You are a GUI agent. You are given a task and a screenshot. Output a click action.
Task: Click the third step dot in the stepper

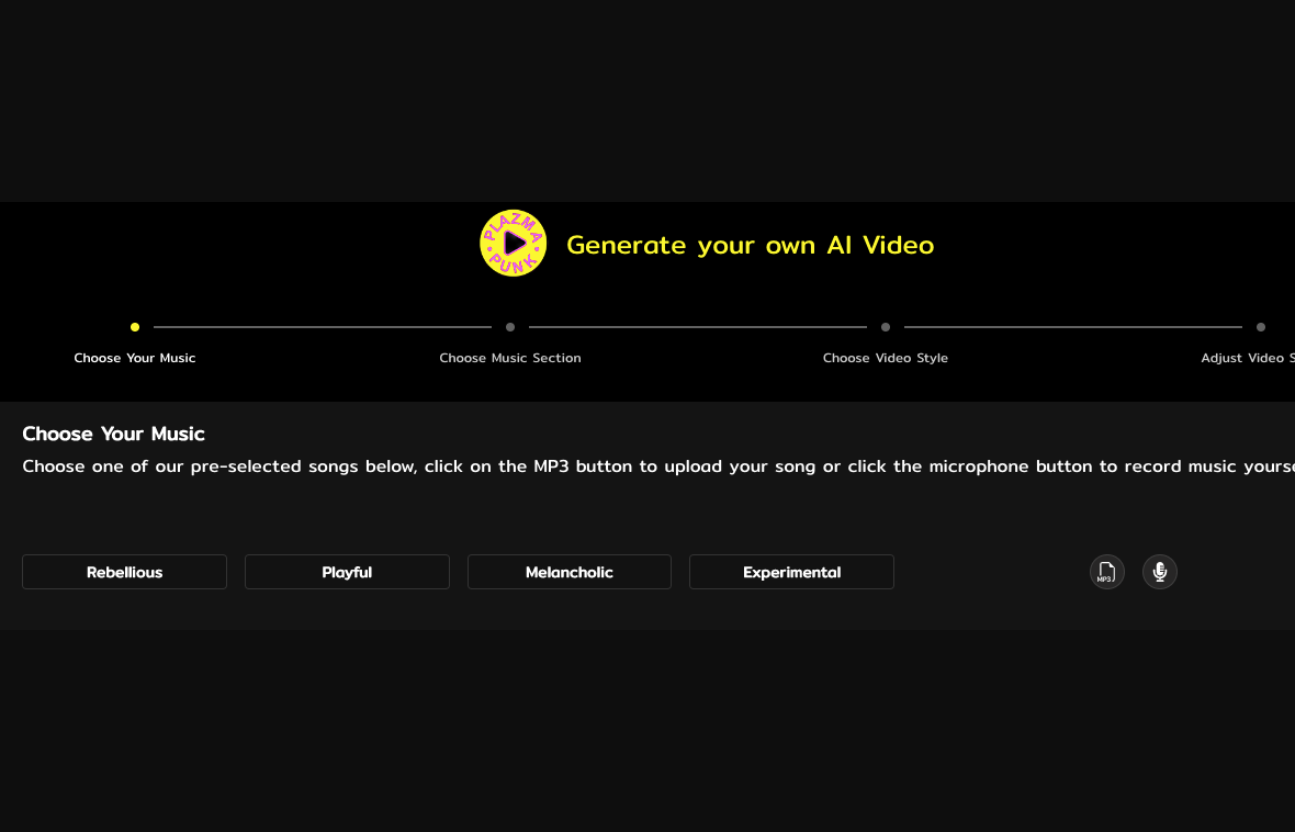[885, 327]
